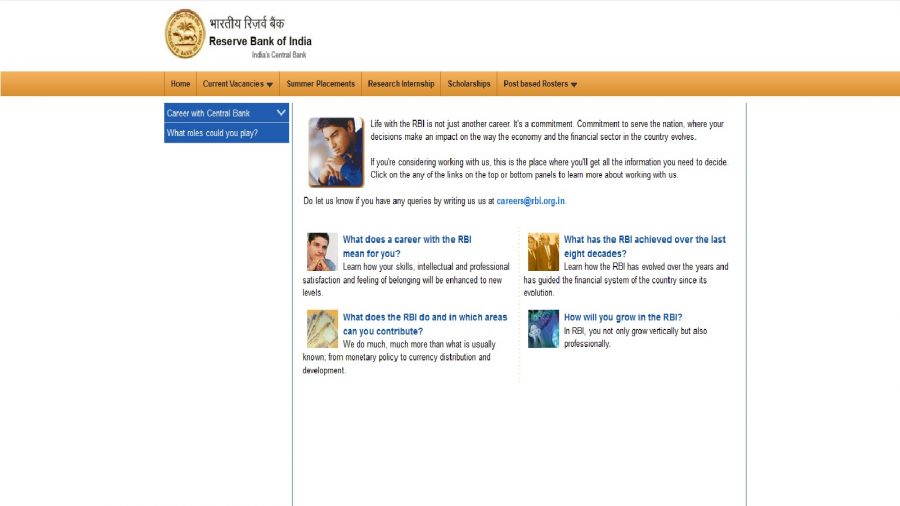900x506 pixels.
Task: Click text 'We do much, much more'
Action: tap(399, 357)
